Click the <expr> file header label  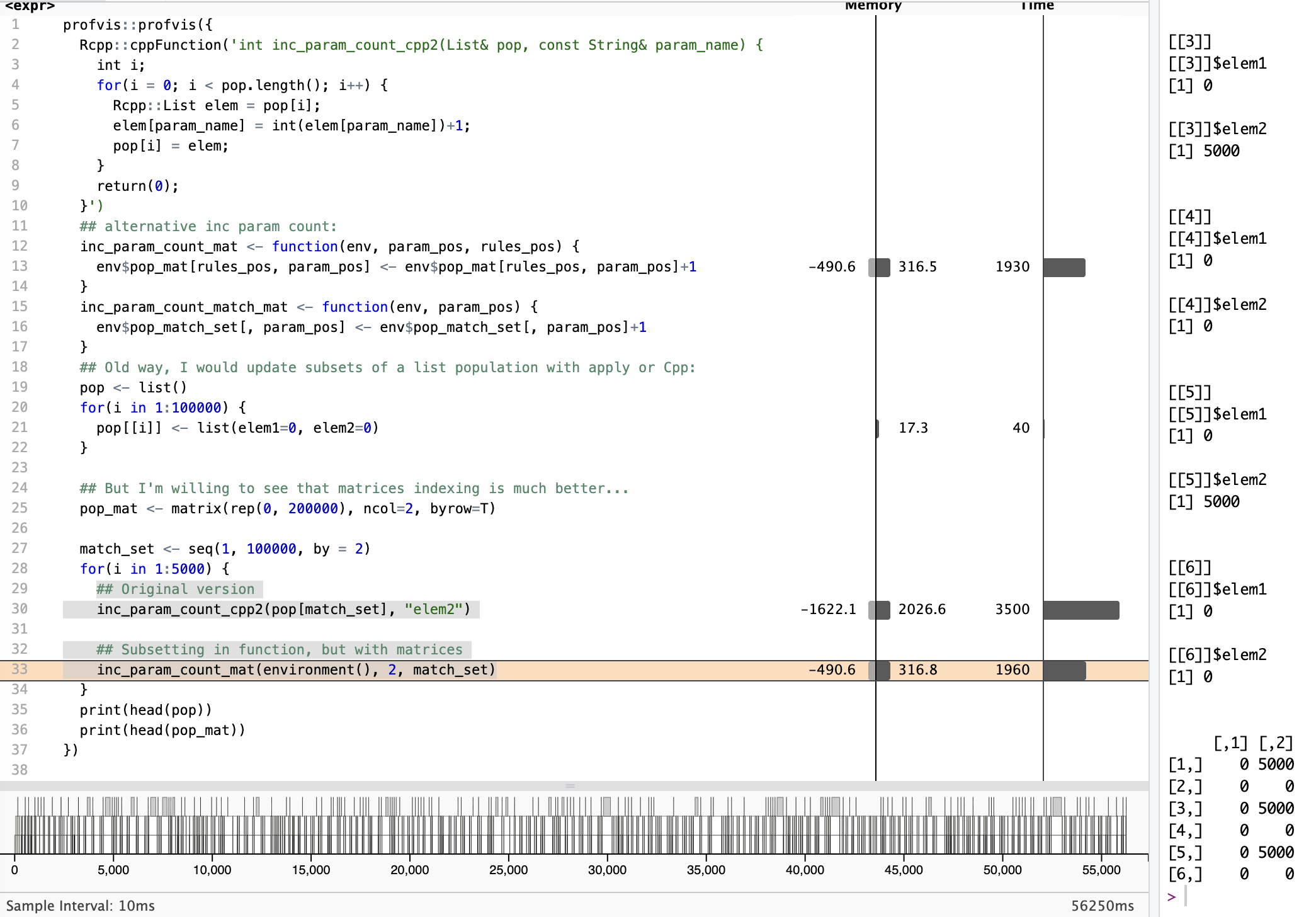pos(30,6)
